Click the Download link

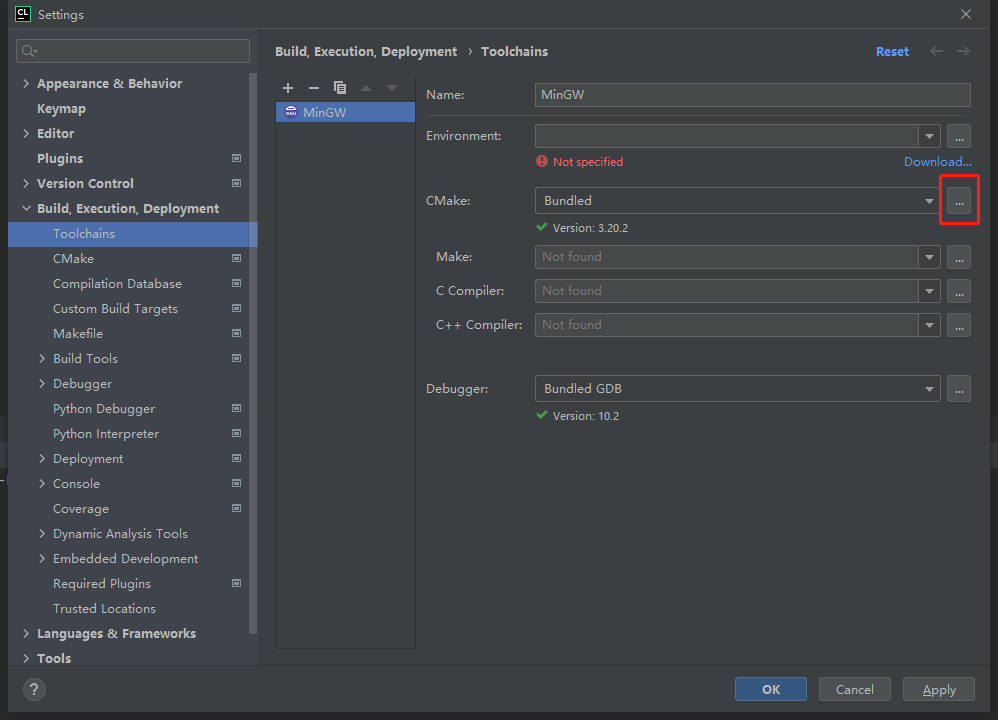tap(937, 162)
